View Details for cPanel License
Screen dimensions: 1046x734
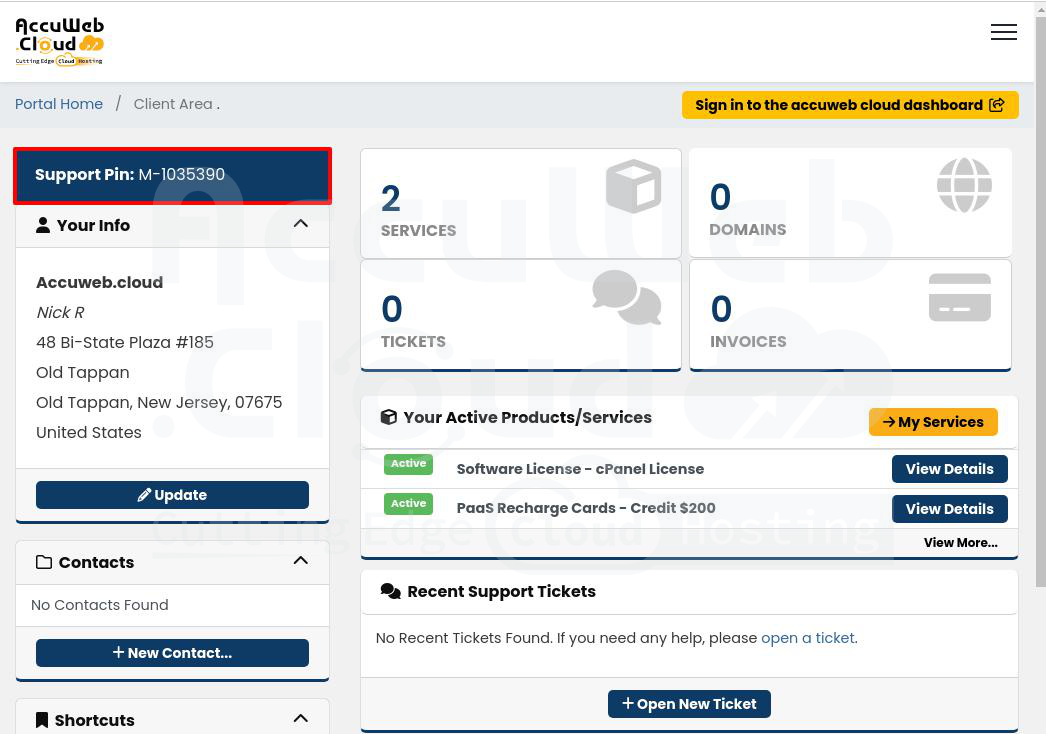point(949,469)
